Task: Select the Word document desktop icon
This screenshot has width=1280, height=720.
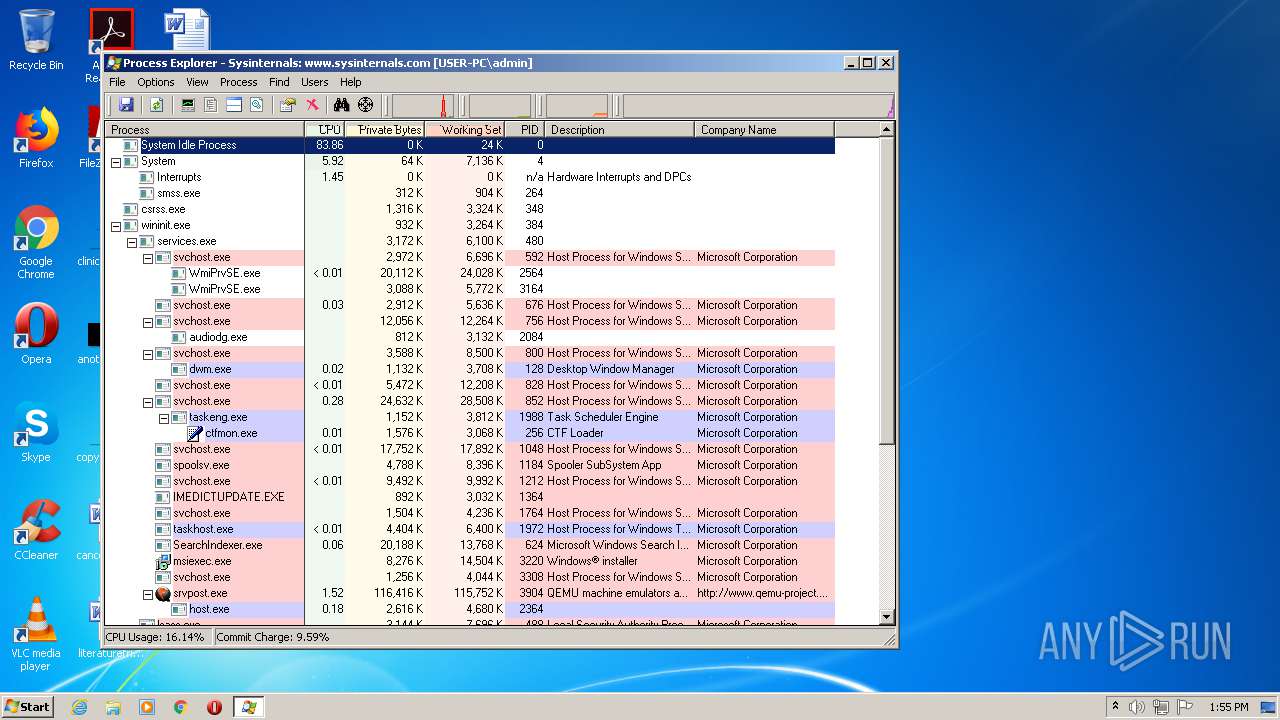Action: pyautogui.click(x=187, y=30)
